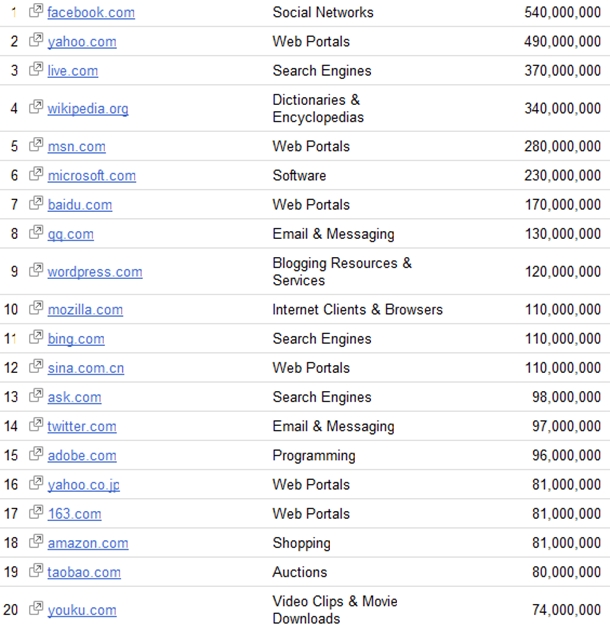Open the live.com link

click(x=73, y=71)
